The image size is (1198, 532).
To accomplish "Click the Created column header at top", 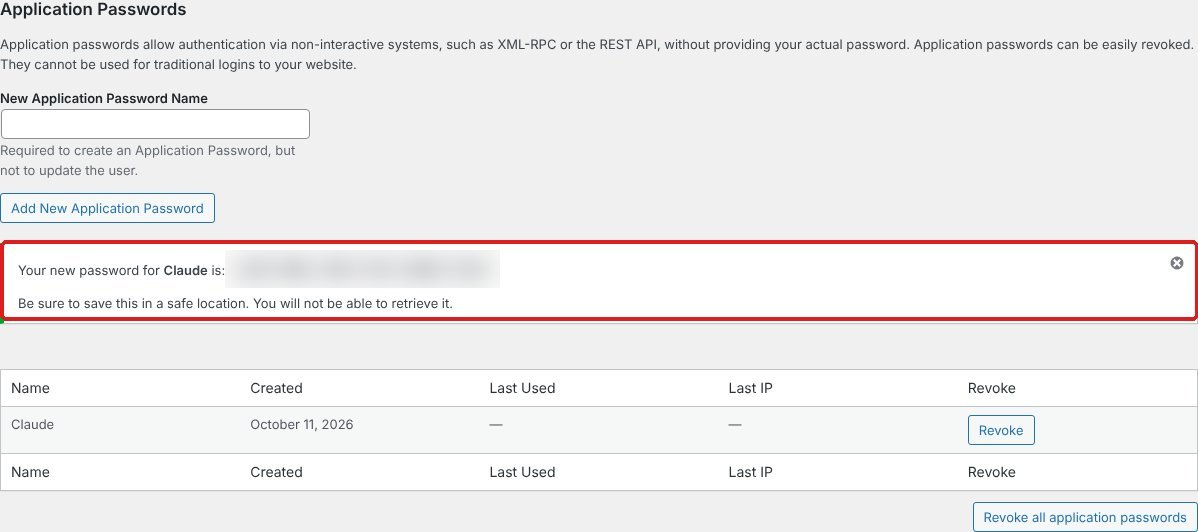I will click(277, 388).
